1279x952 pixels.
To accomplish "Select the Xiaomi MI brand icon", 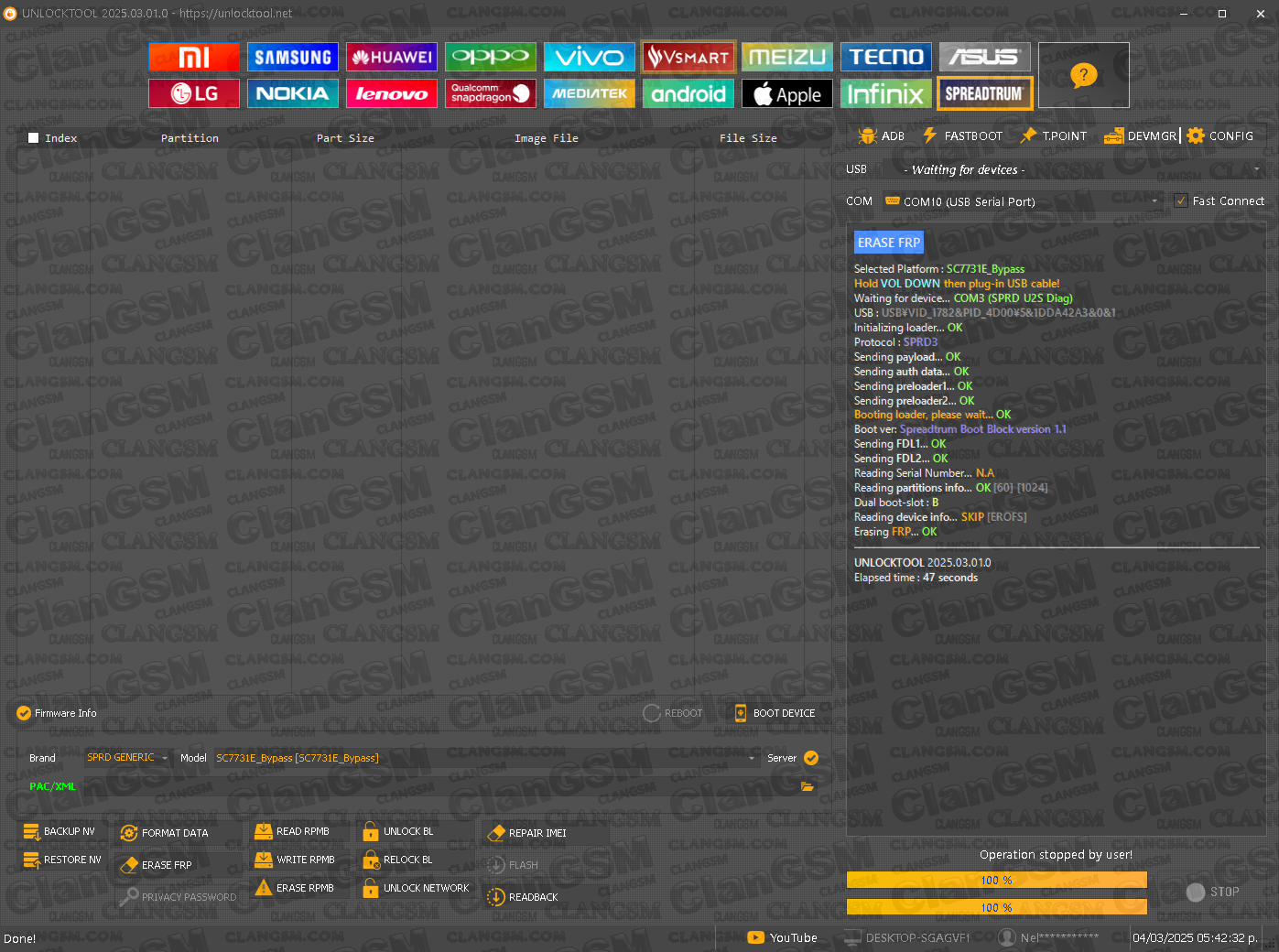I will point(194,57).
